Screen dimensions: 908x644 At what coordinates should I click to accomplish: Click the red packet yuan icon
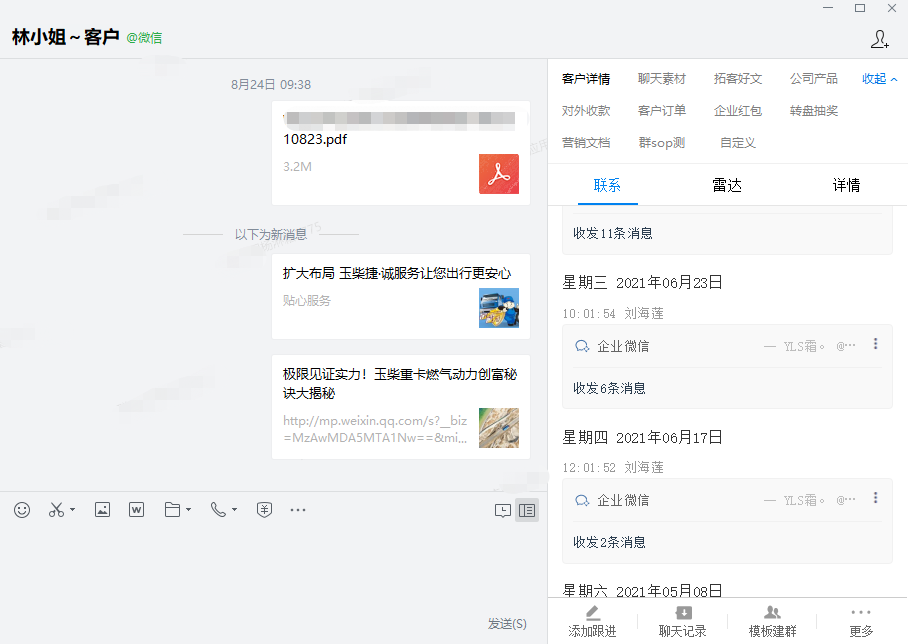264,510
